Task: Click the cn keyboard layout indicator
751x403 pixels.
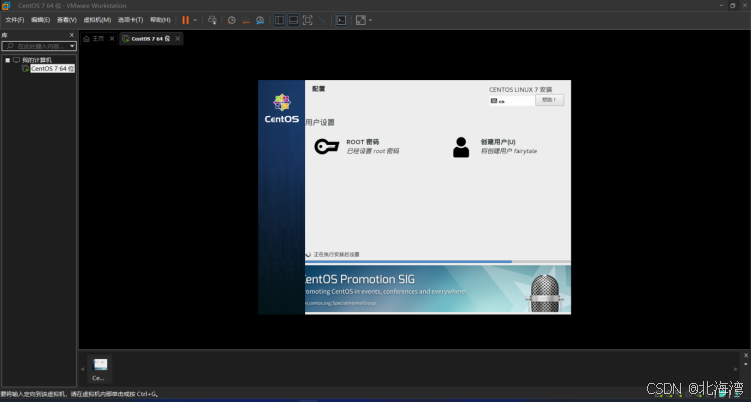Action: tap(511, 101)
